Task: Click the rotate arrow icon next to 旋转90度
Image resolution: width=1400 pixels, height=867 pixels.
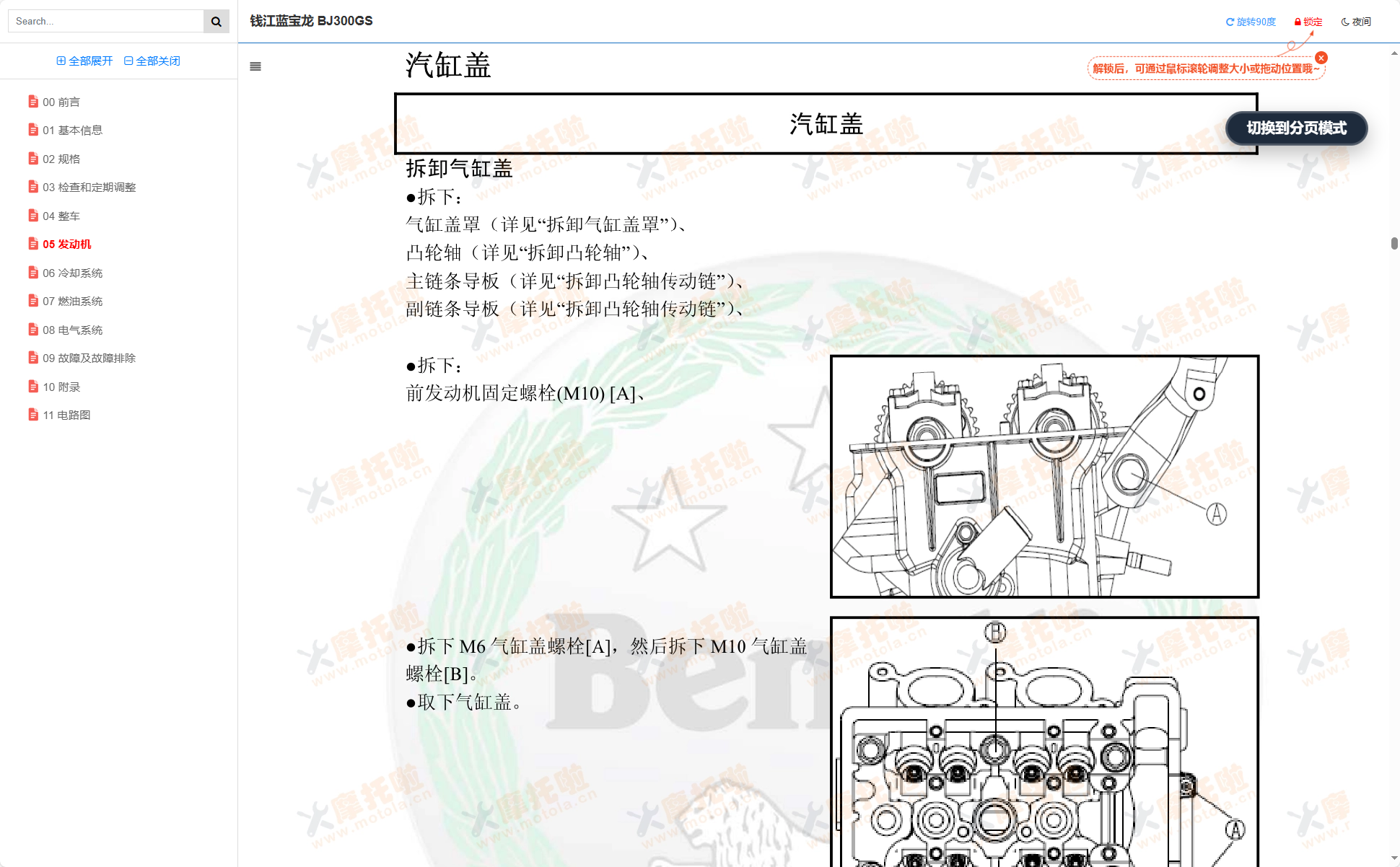Action: point(1229,21)
